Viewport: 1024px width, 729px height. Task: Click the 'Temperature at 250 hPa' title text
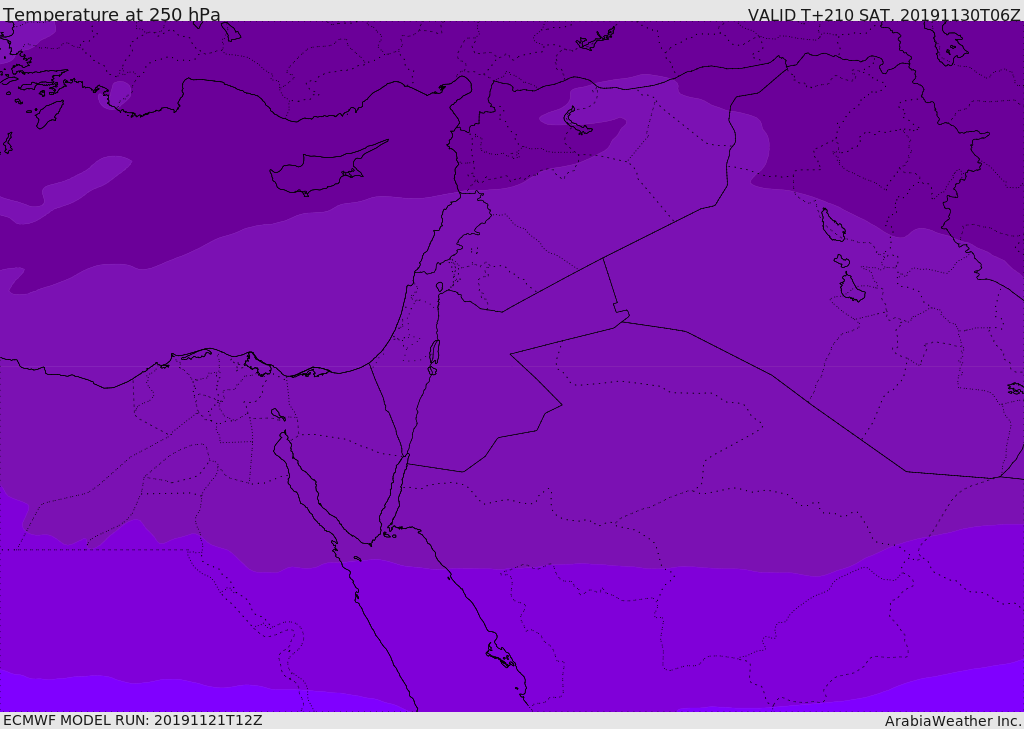(112, 14)
